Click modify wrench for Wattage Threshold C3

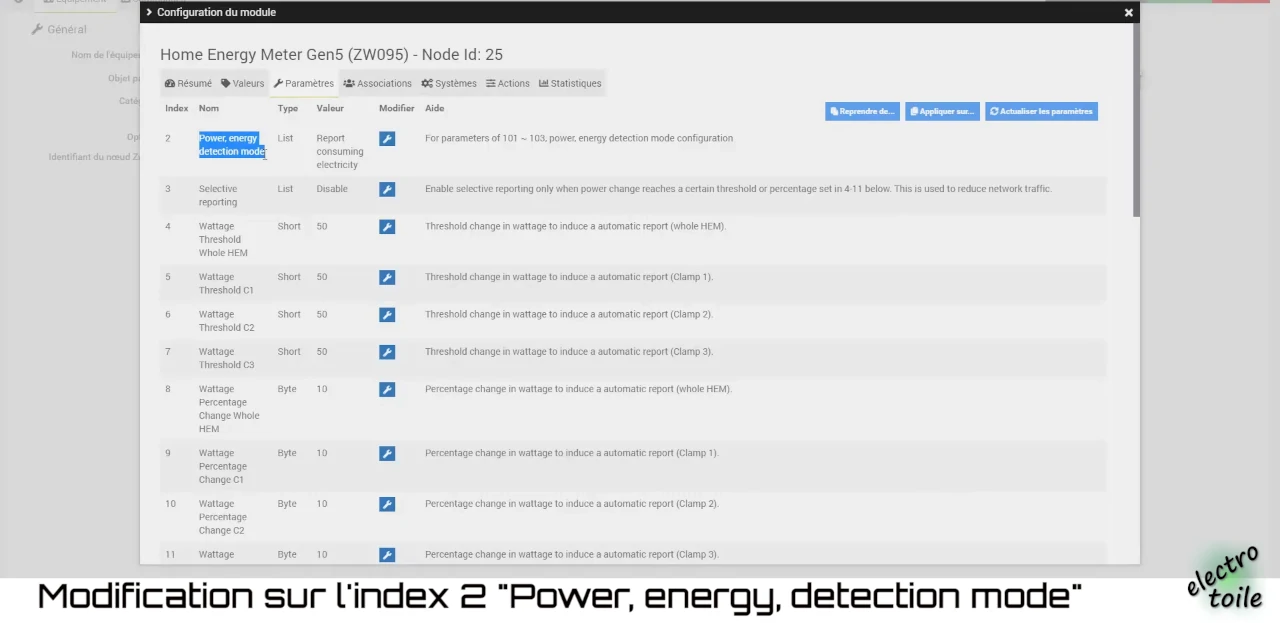pyautogui.click(x=387, y=352)
